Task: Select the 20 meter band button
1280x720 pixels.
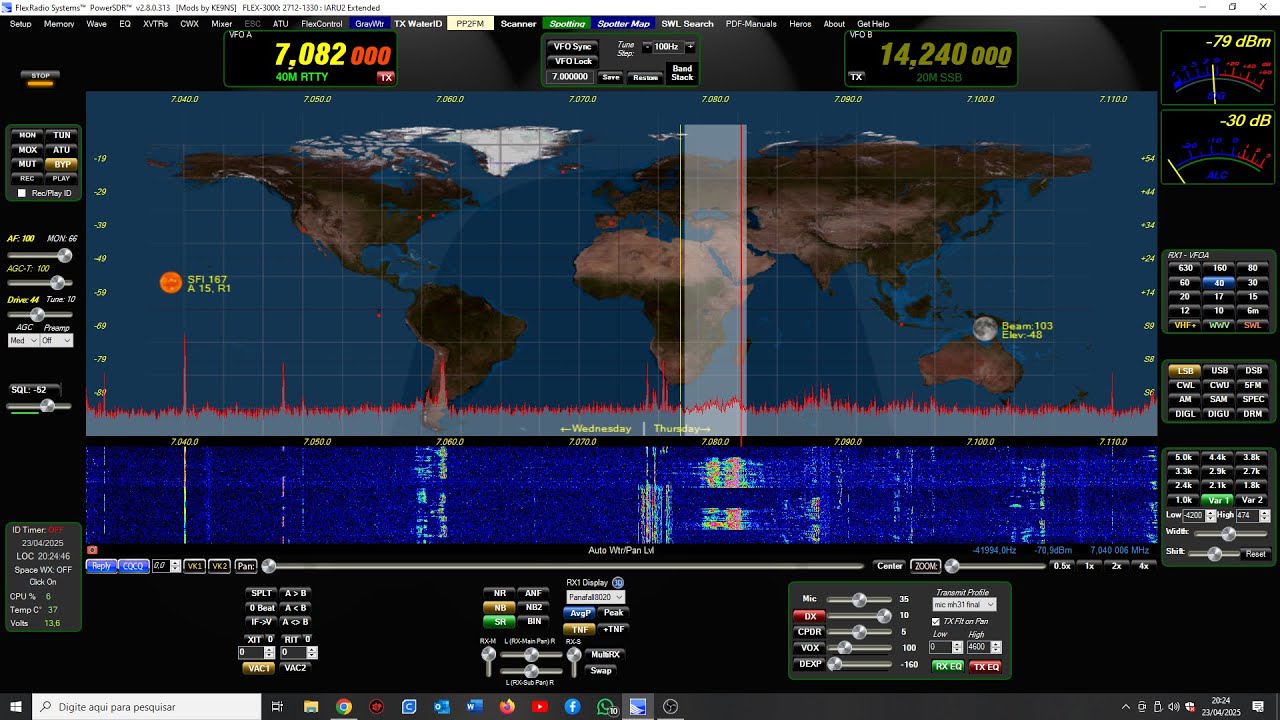Action: click(1185, 297)
